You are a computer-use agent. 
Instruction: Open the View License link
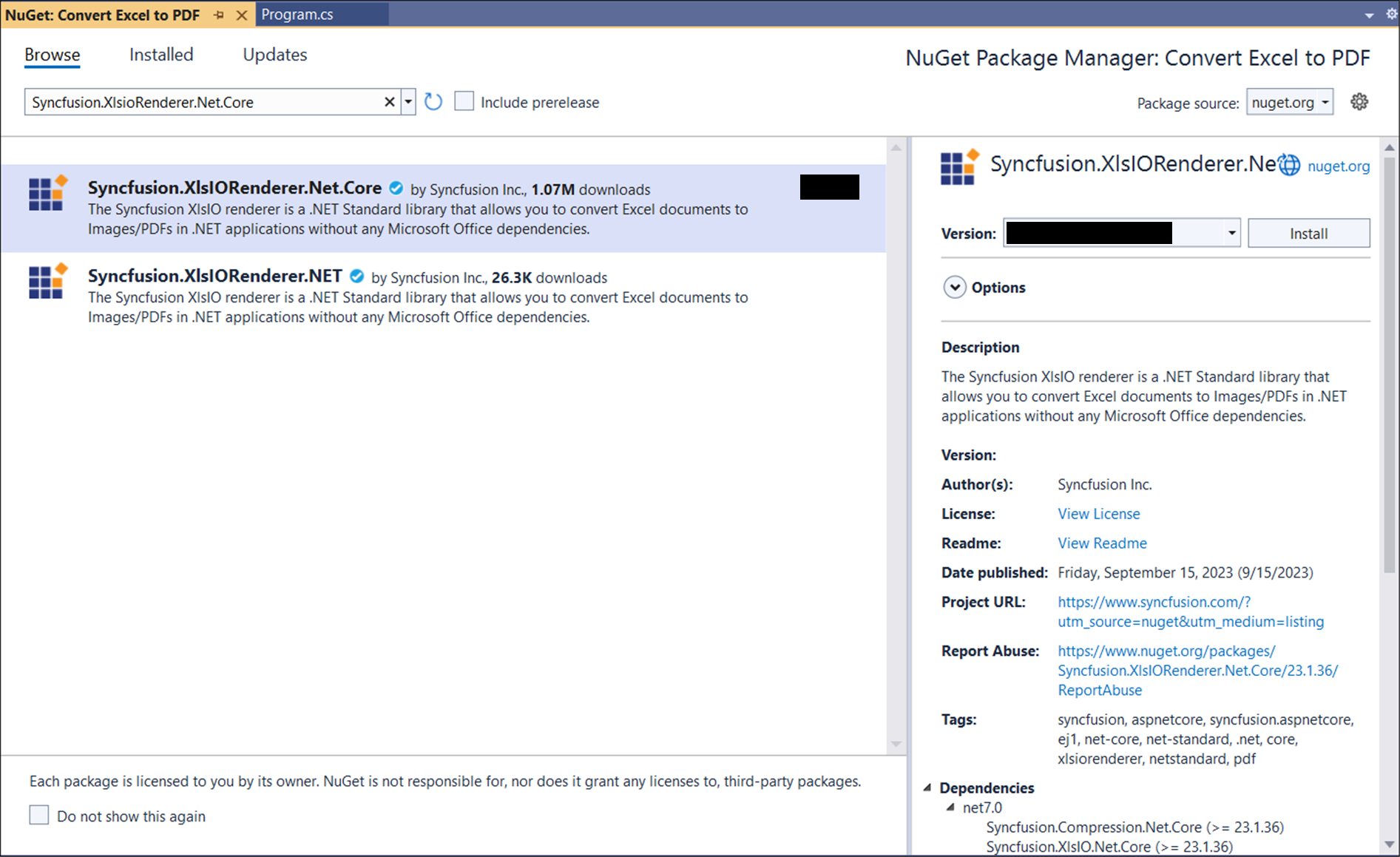tap(1099, 514)
